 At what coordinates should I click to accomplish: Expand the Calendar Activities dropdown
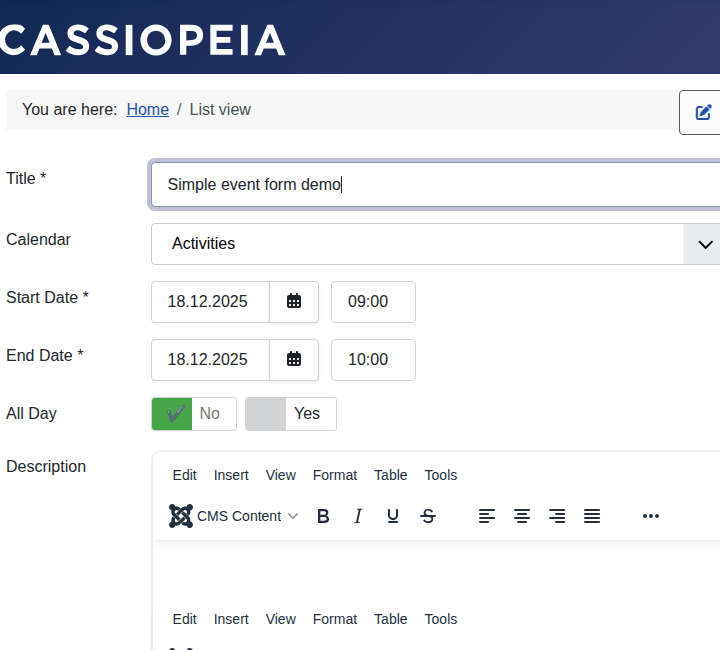point(704,244)
